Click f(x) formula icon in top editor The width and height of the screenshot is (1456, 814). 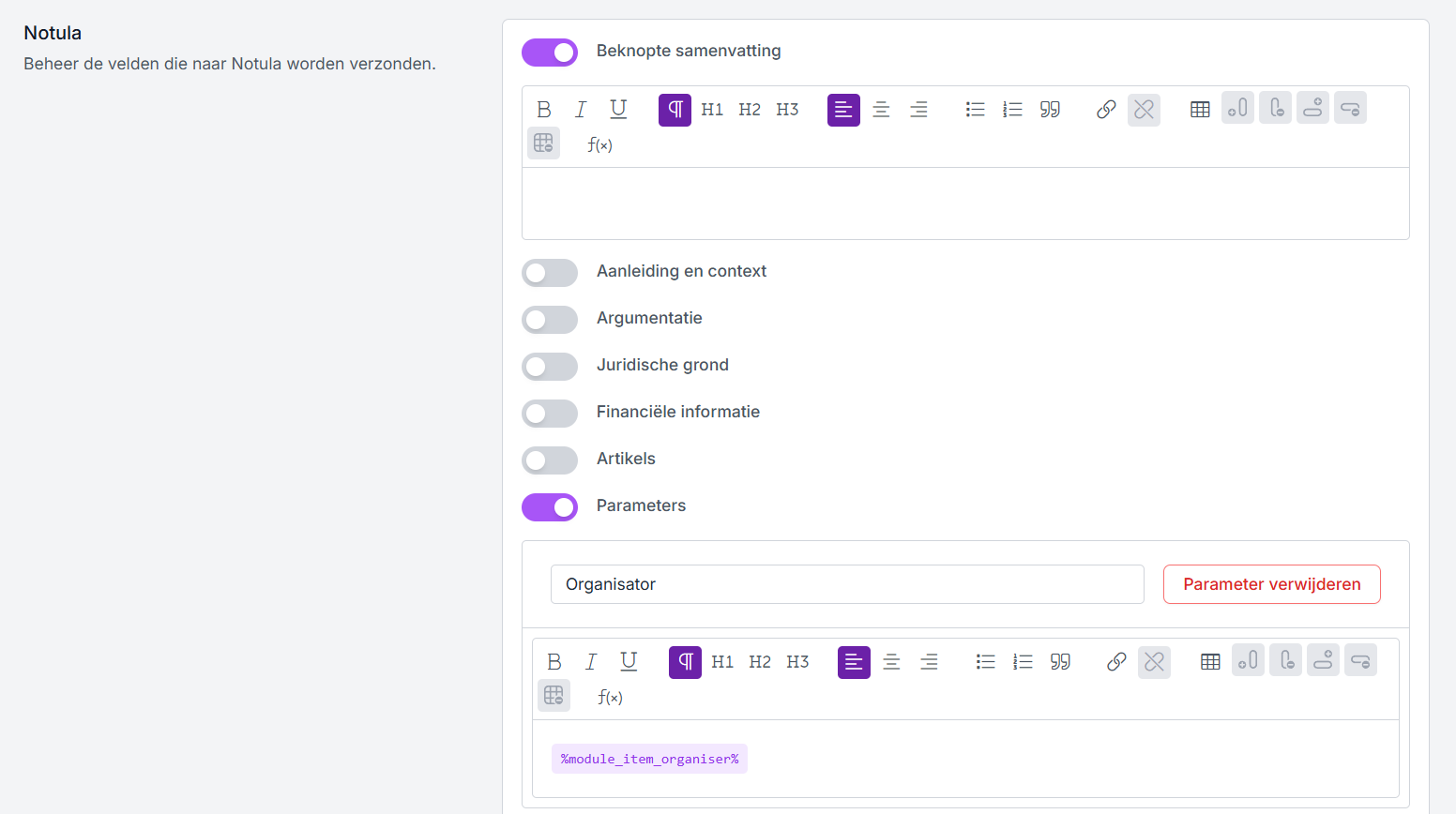599,144
